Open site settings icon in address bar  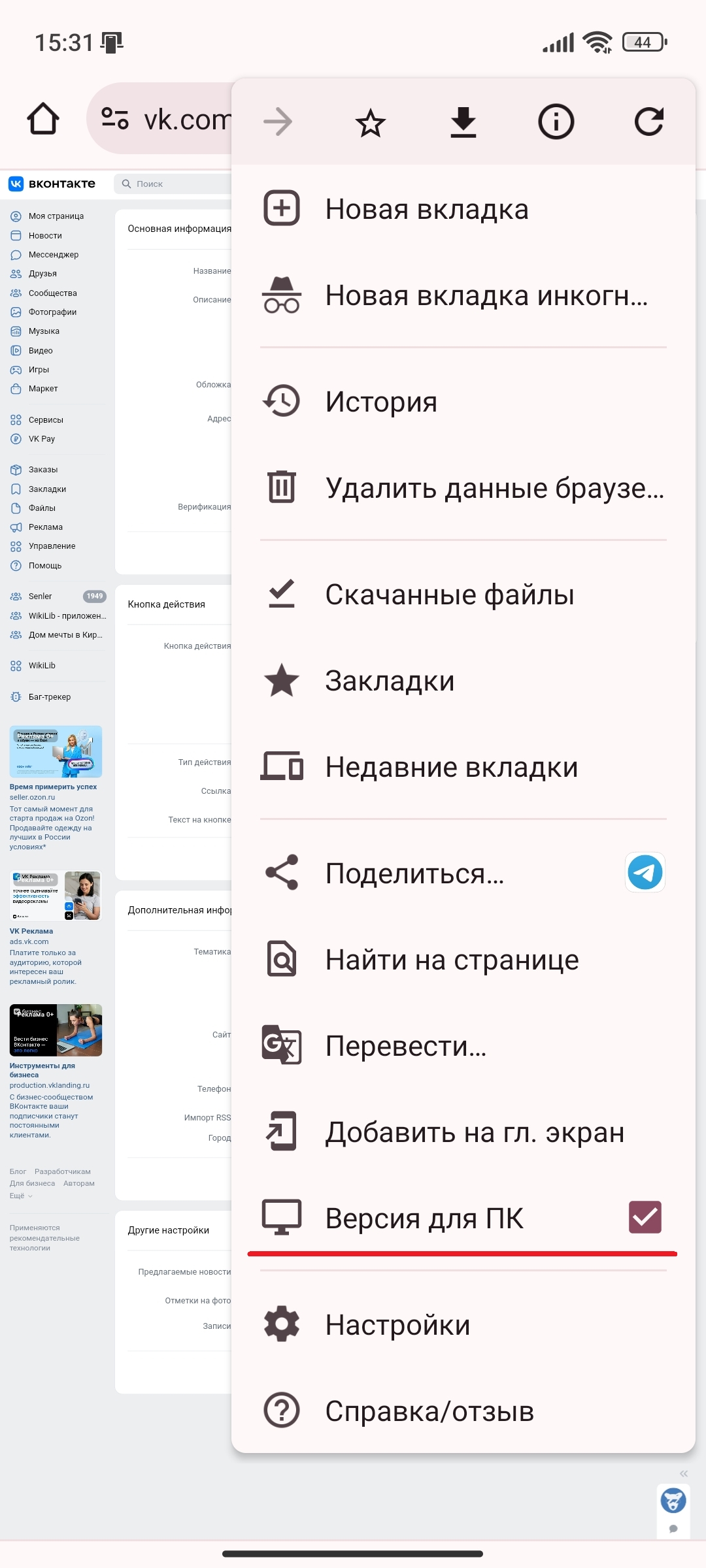(x=115, y=119)
